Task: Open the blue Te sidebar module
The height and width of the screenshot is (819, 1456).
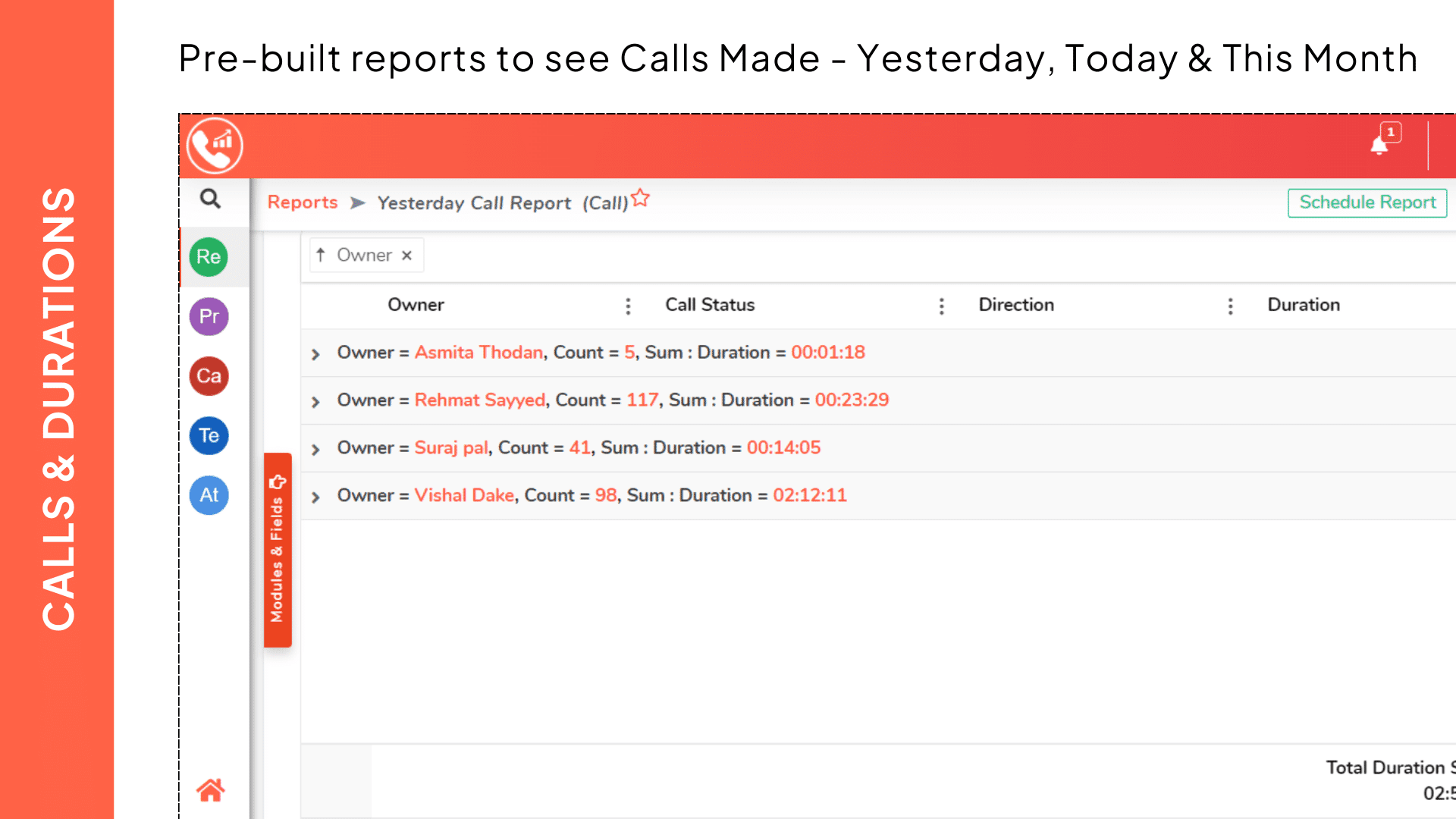Action: click(209, 435)
